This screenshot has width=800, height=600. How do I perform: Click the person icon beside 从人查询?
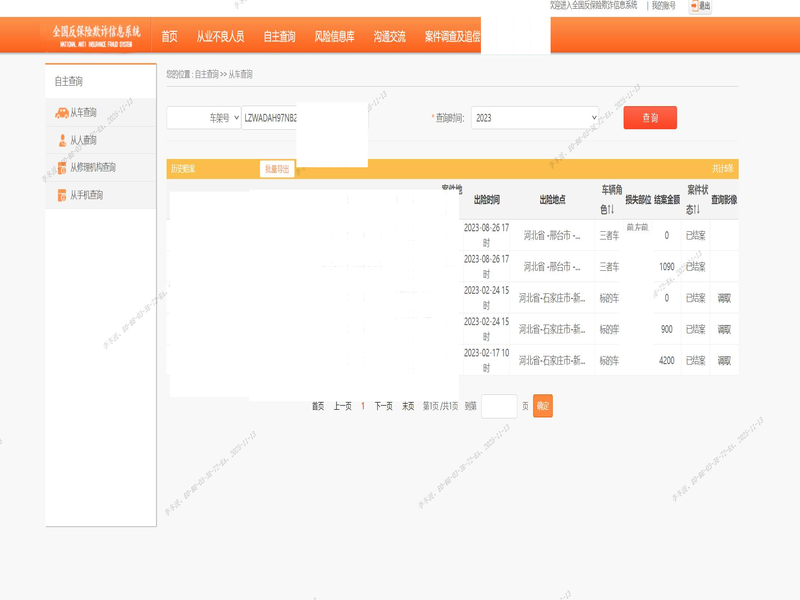click(x=62, y=140)
